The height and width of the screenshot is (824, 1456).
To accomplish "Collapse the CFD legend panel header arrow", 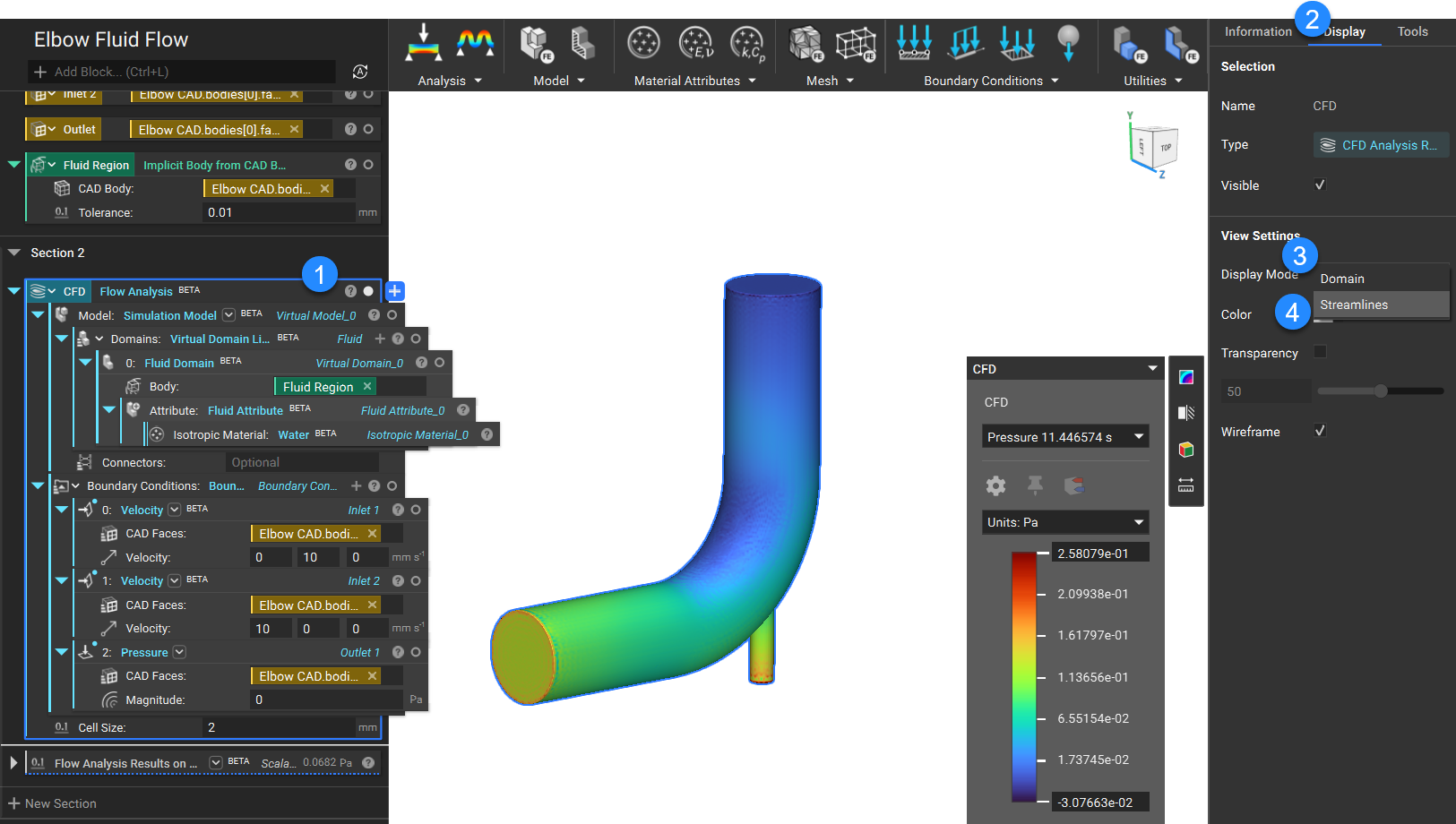I will coord(1152,369).
